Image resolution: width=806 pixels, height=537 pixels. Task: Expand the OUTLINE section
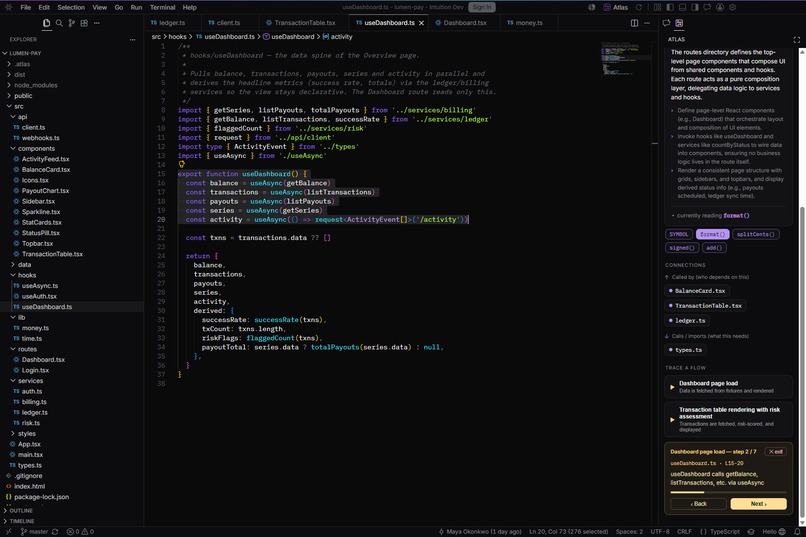[21, 511]
